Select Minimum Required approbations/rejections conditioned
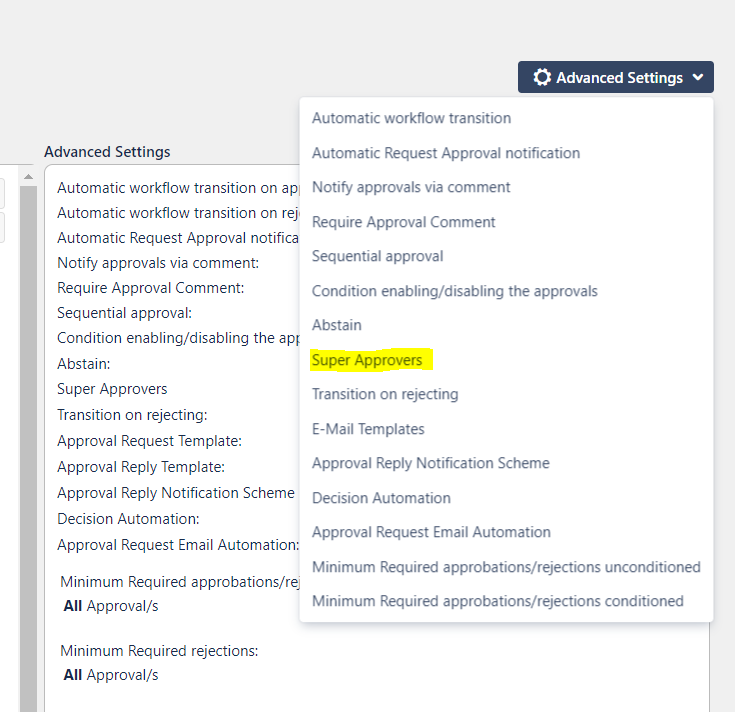735x712 pixels. [x=497, y=601]
